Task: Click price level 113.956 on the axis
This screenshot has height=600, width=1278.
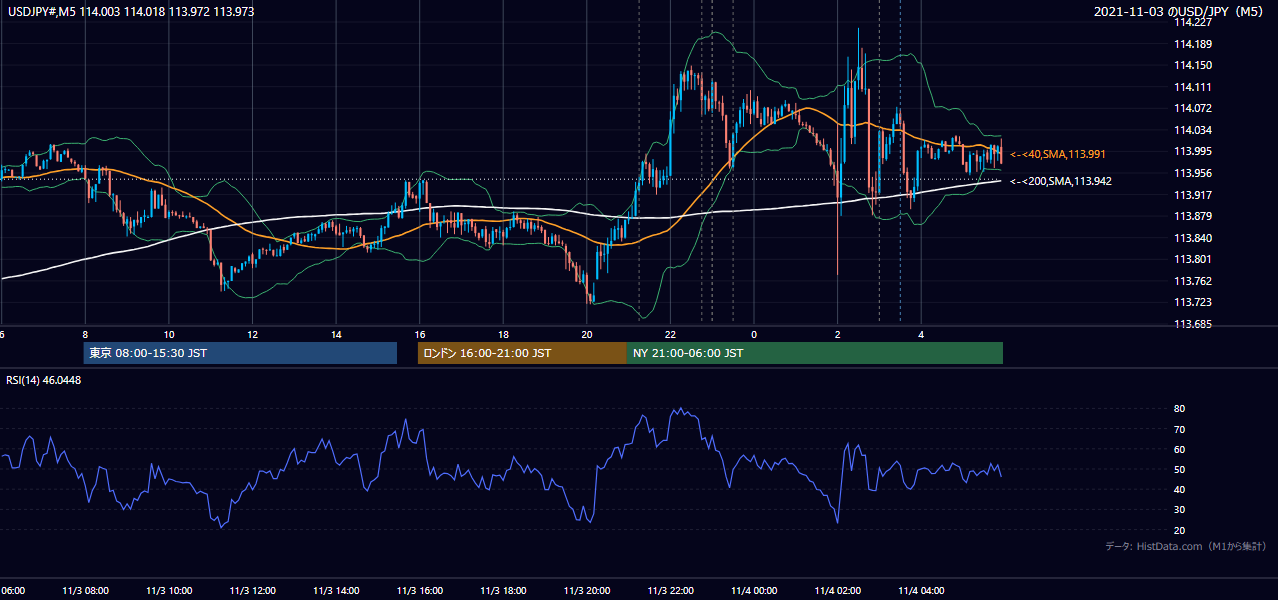Action: pyautogui.click(x=1194, y=173)
